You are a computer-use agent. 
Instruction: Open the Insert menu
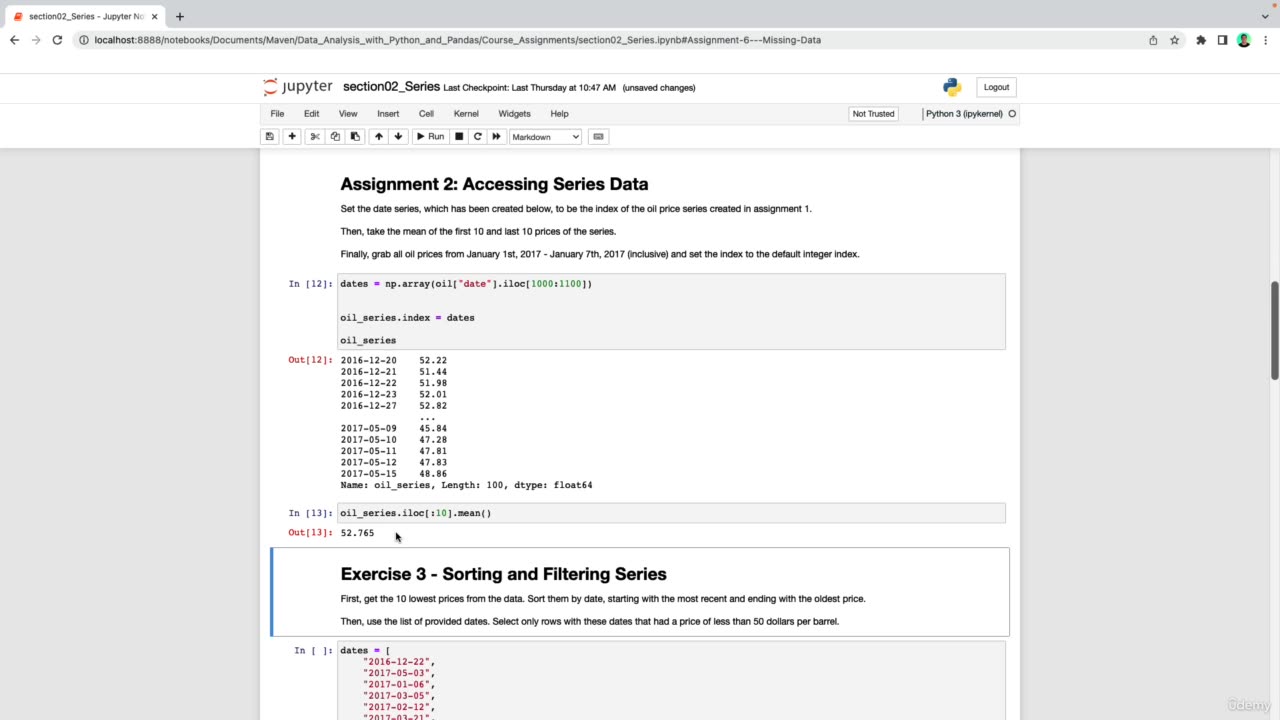(x=388, y=114)
